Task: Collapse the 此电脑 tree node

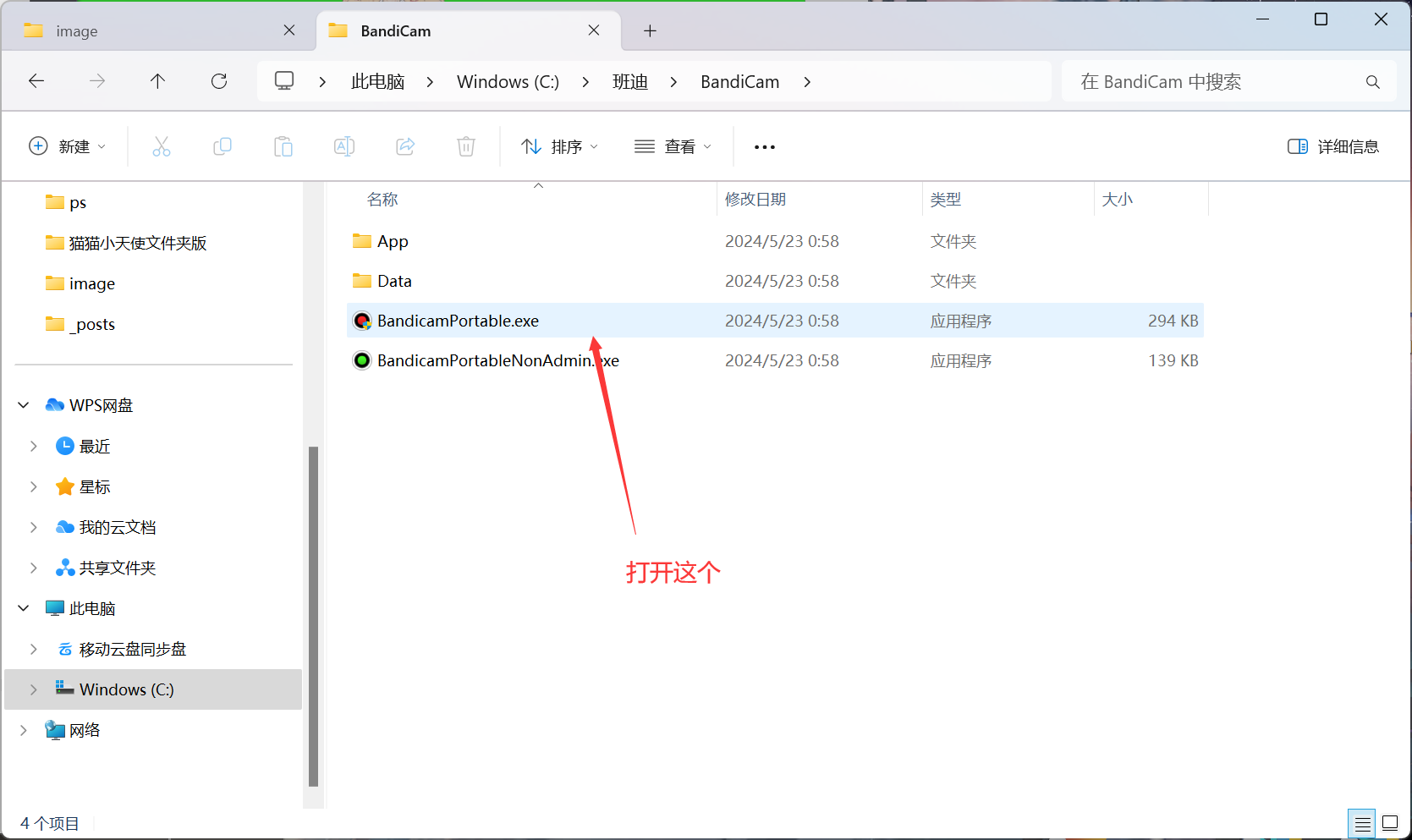Action: pos(24,608)
